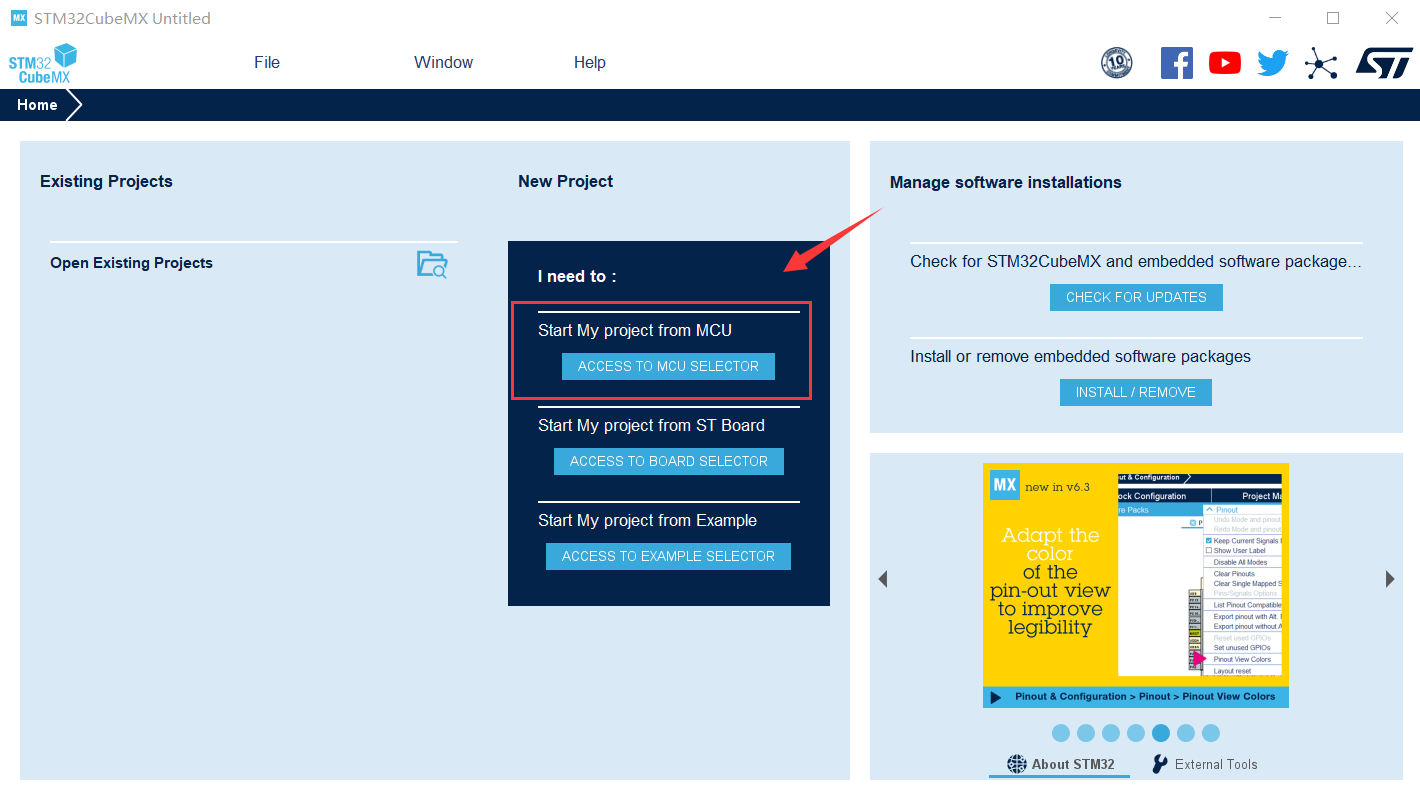Screen dimensions: 1420x796
Task: Play the Pinout View Colors tip video
Action: [996, 697]
